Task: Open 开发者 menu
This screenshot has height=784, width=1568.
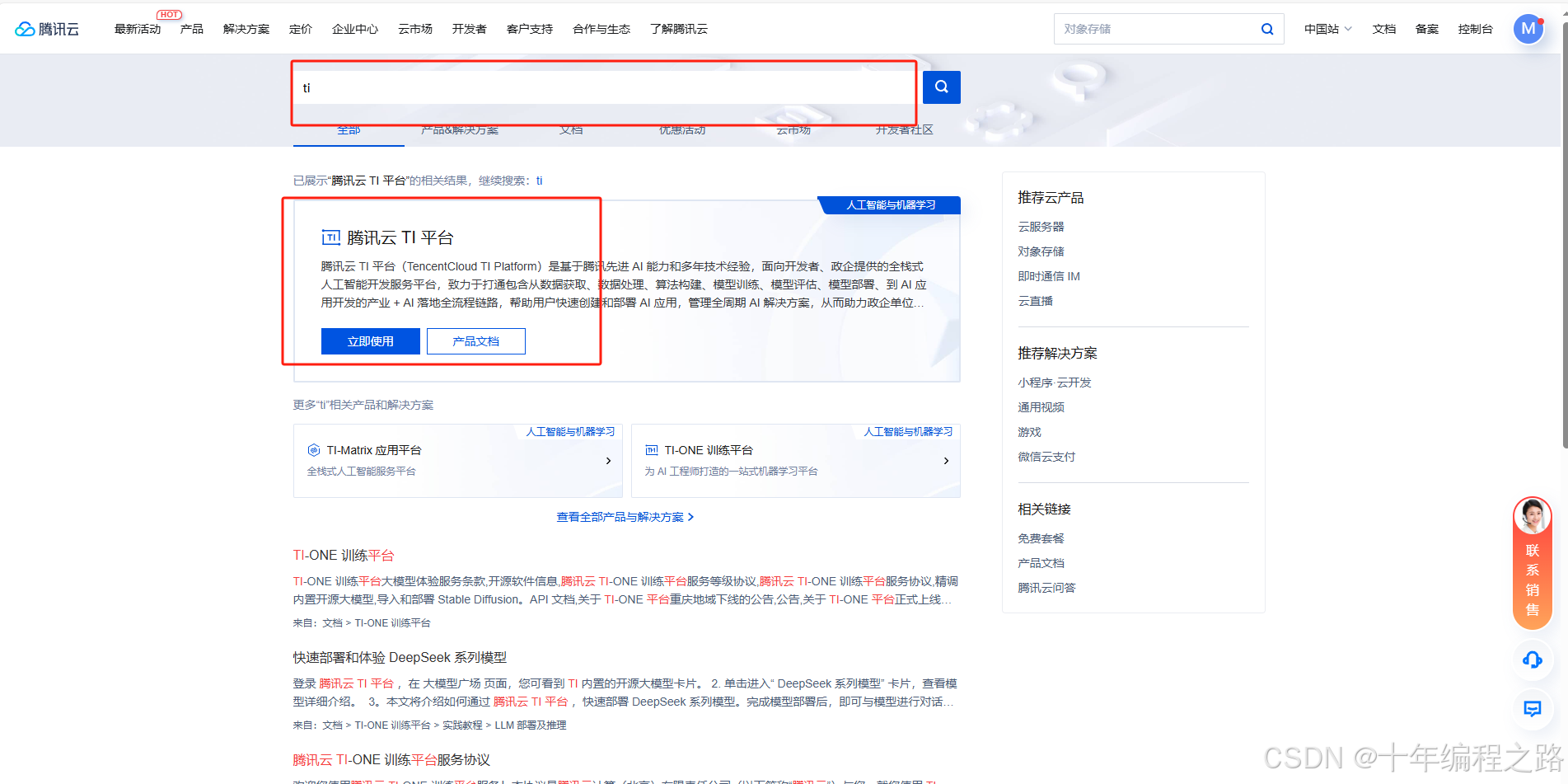Action: (470, 29)
